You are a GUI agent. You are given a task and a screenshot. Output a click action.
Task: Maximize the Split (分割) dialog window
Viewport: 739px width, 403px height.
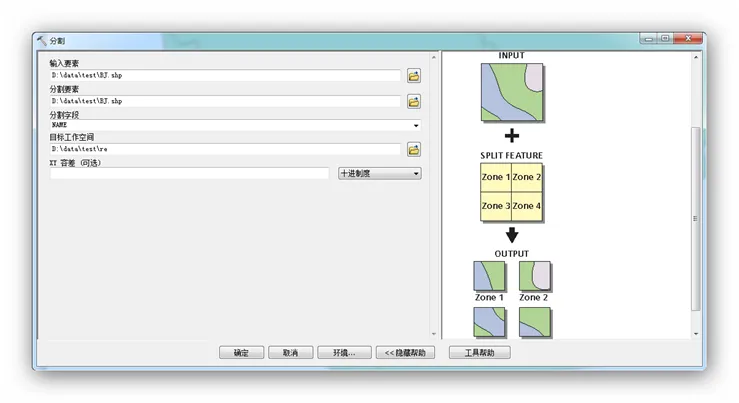[664, 39]
